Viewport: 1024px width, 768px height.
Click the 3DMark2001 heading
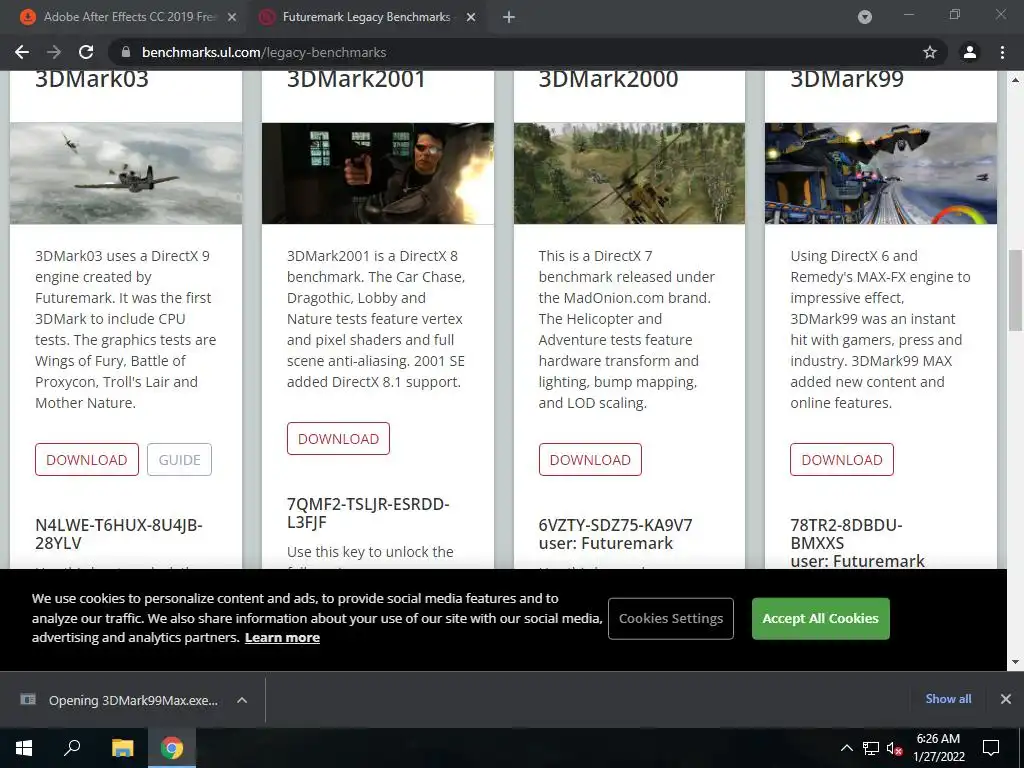356,79
